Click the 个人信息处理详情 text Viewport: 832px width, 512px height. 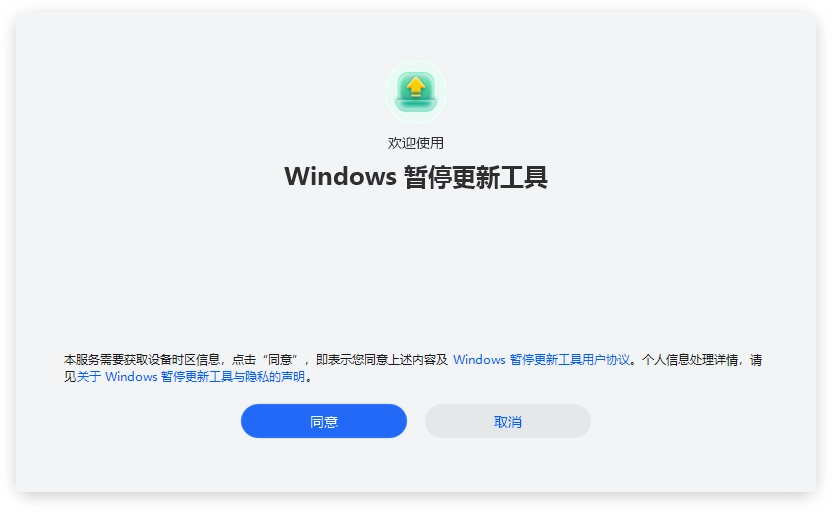click(x=690, y=360)
